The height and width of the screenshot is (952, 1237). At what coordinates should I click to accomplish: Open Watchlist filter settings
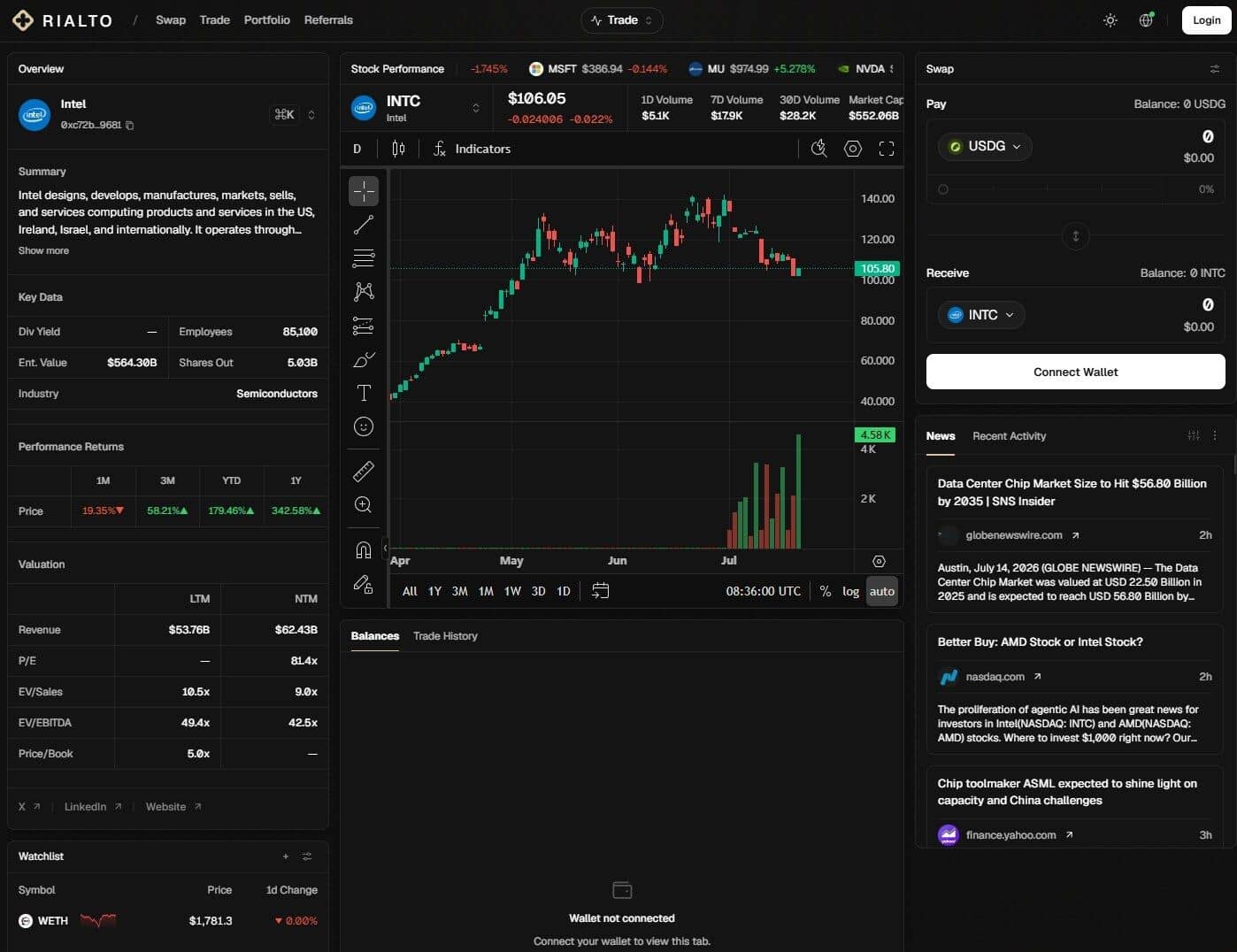[x=307, y=856]
